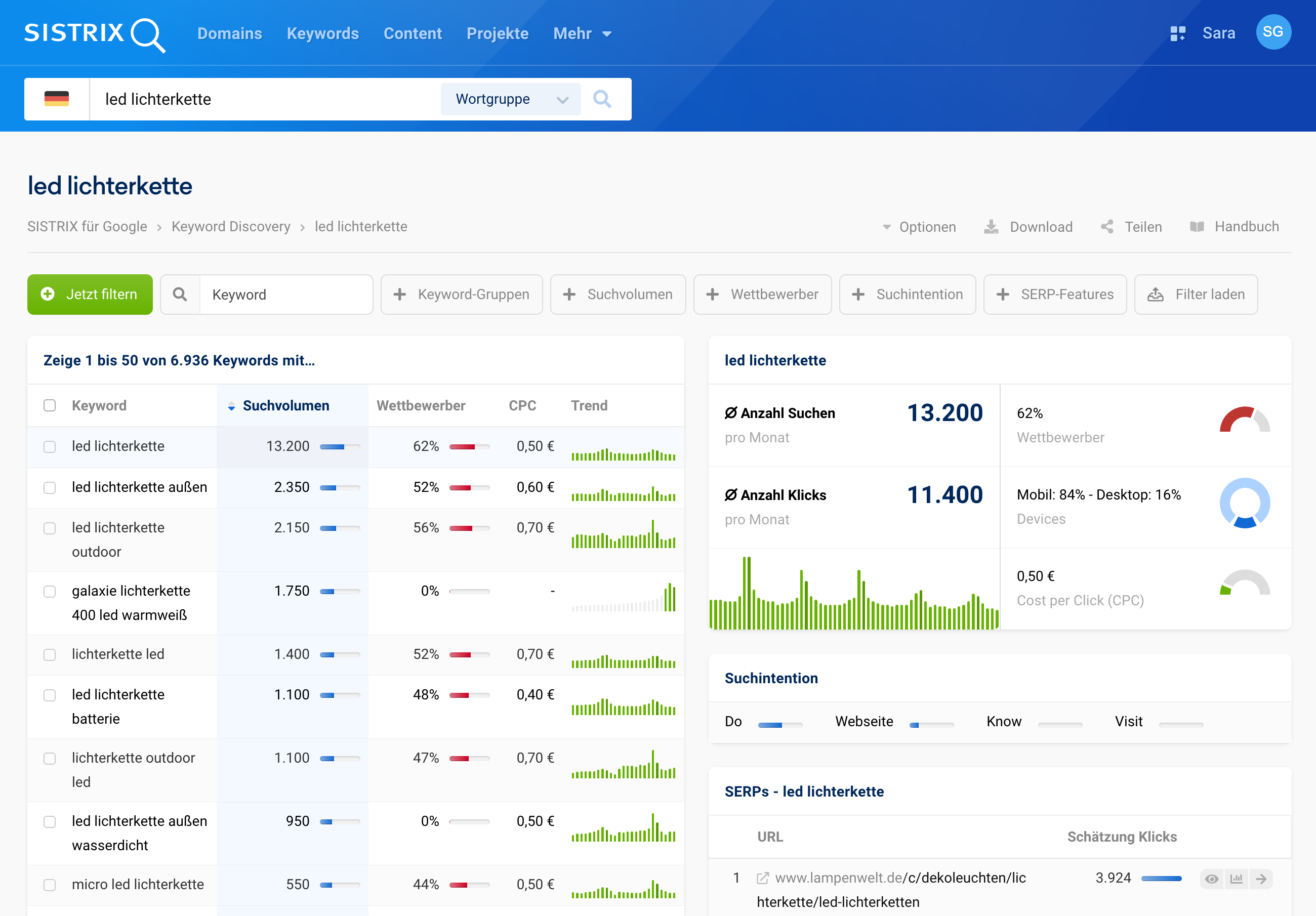1316x916 pixels.
Task: Click the Teilen share icon
Action: (x=1107, y=227)
